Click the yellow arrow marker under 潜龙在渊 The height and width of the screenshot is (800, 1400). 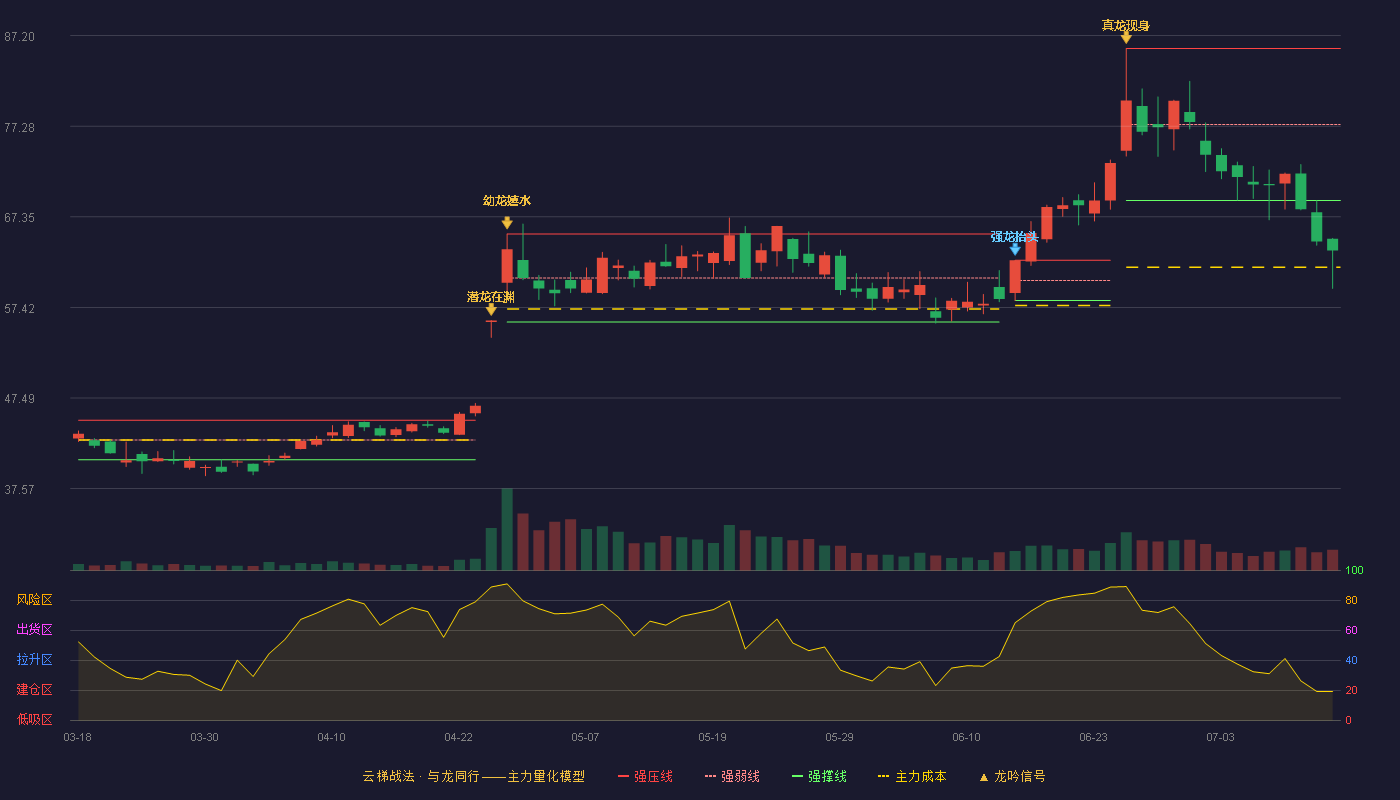[x=491, y=310]
